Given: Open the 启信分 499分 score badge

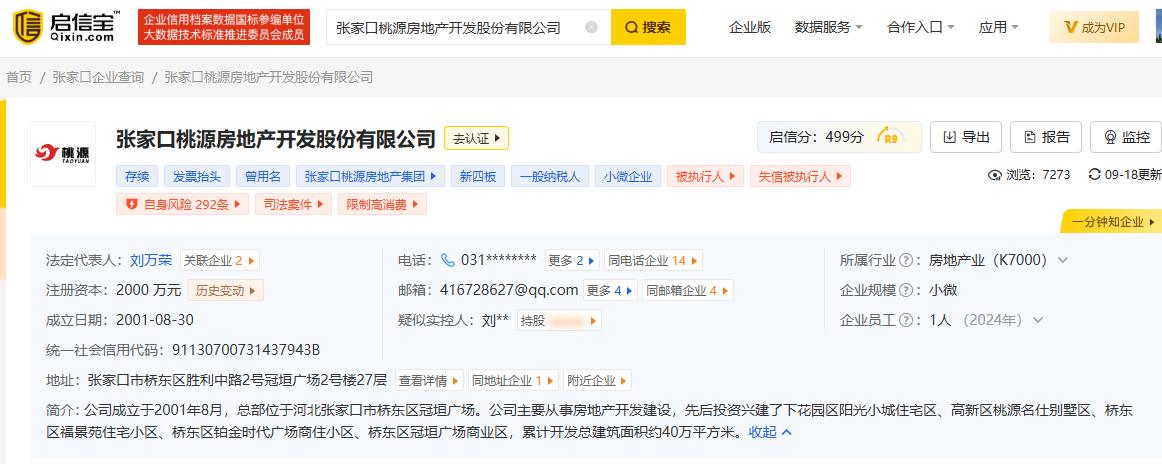Looking at the screenshot, I should point(839,137).
